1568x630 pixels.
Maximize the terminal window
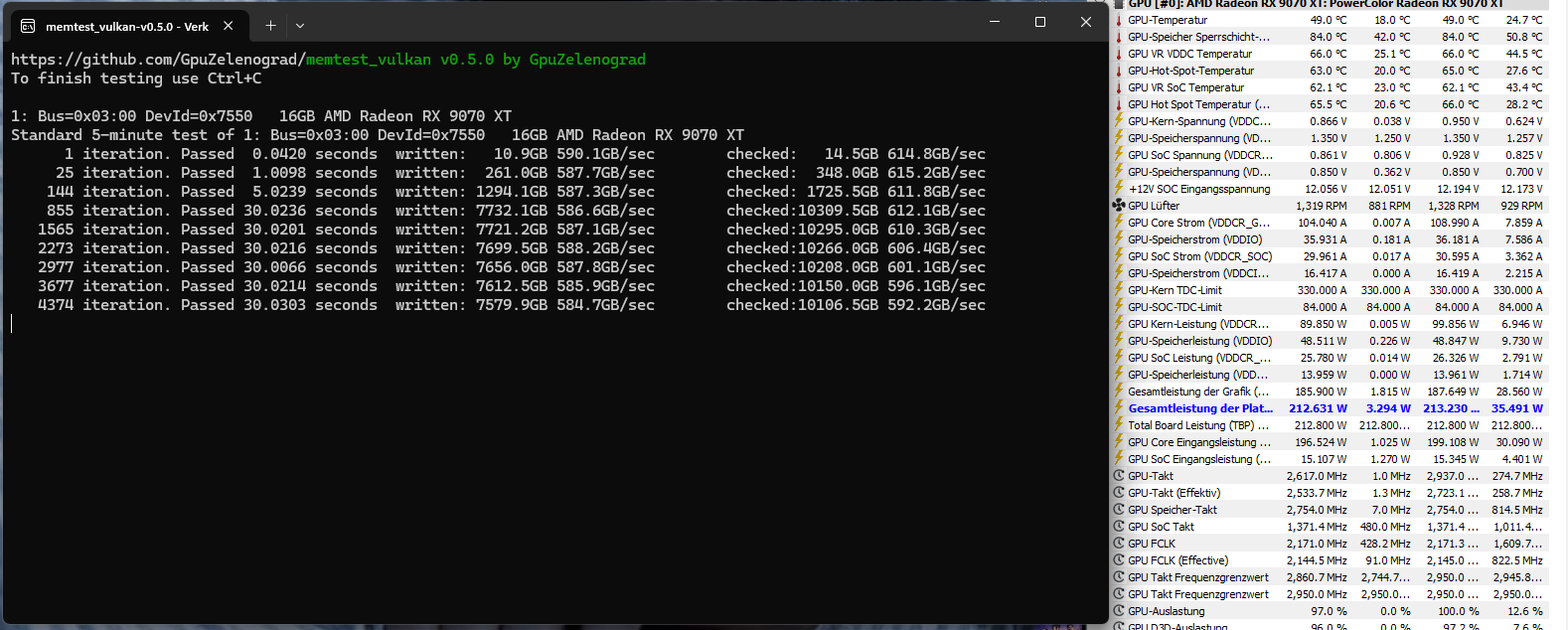[1040, 22]
